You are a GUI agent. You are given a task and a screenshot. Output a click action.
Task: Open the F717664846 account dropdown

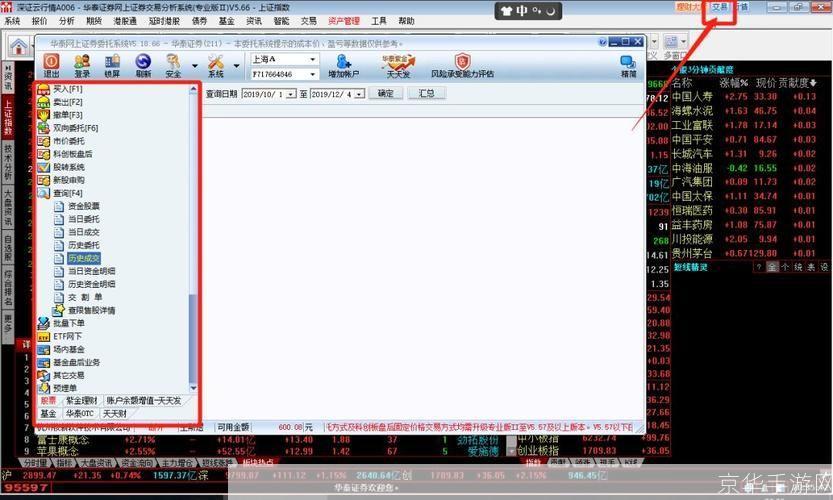(312, 74)
